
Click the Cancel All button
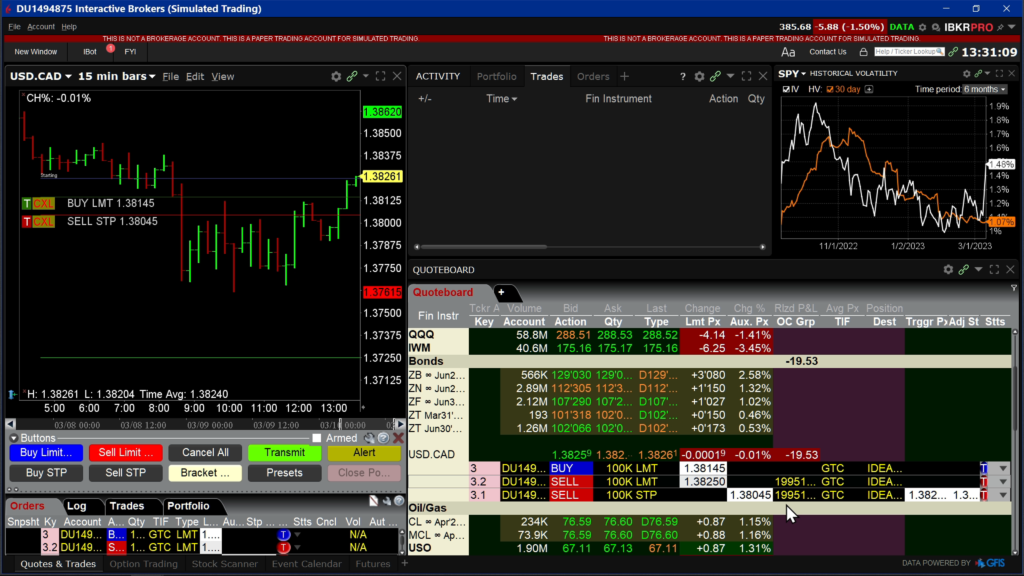pyautogui.click(x=205, y=453)
